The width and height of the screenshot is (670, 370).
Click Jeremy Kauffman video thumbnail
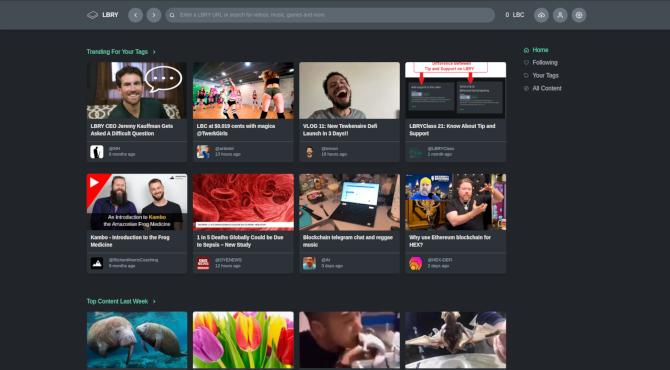(137, 91)
